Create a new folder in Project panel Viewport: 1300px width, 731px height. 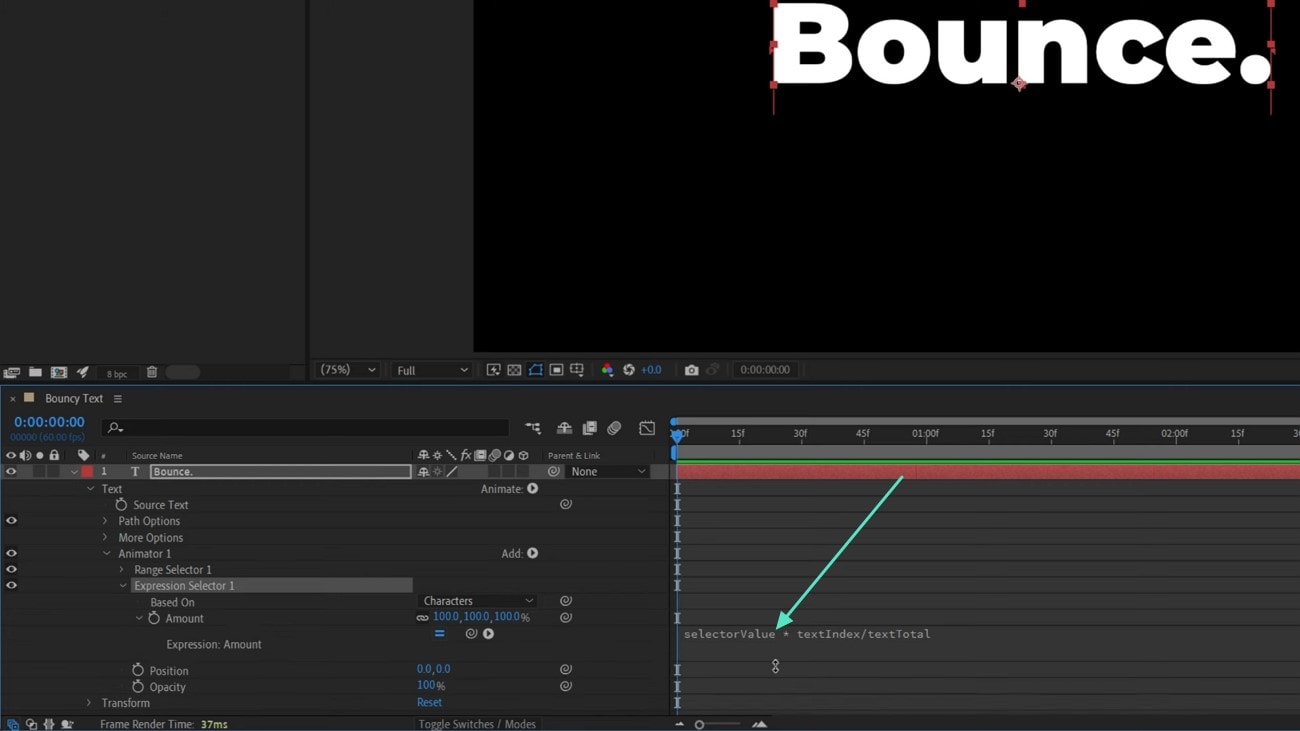click(x=35, y=372)
